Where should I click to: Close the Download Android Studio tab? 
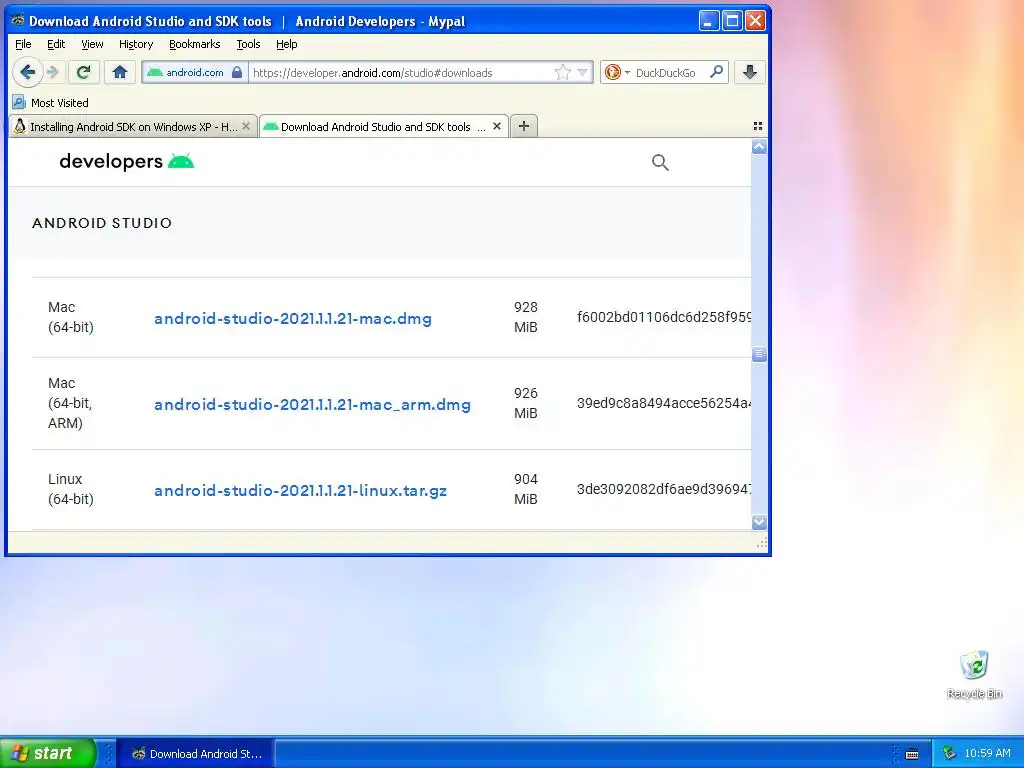(497, 126)
